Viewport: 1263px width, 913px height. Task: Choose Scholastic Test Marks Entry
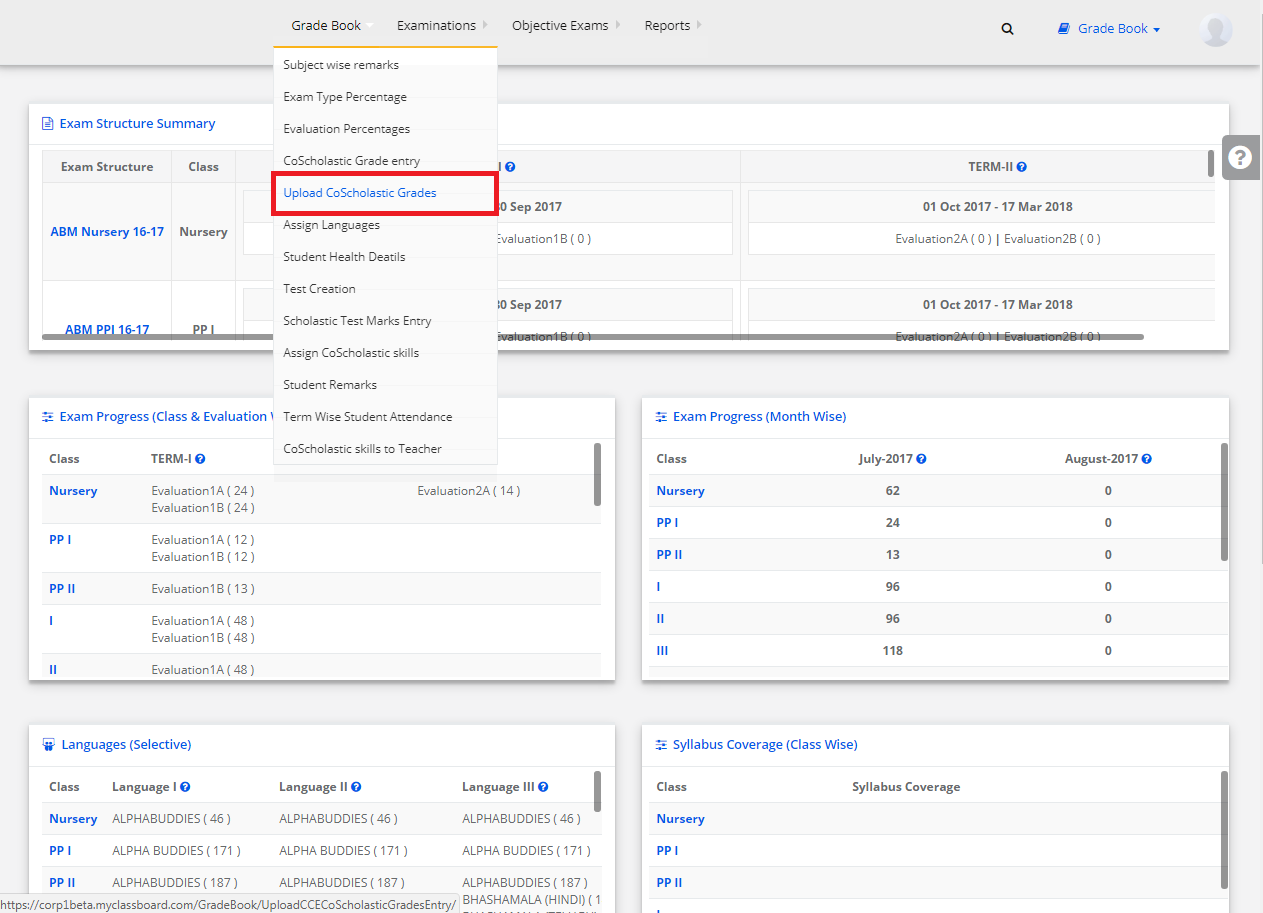pyautogui.click(x=357, y=321)
